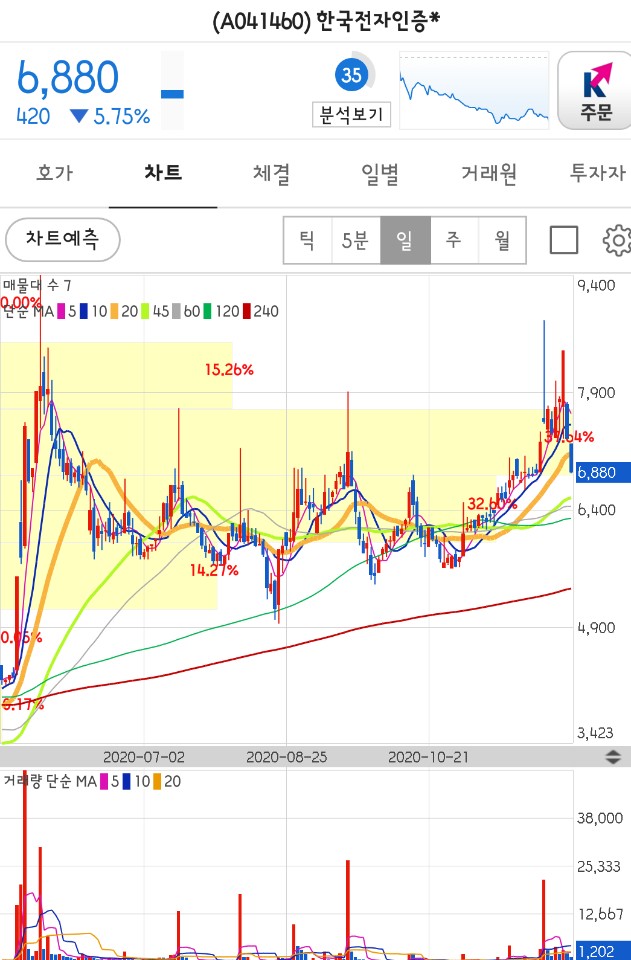This screenshot has width=631, height=960.
Task: Tap the volume MA 10 blue swatch
Action: point(127,782)
